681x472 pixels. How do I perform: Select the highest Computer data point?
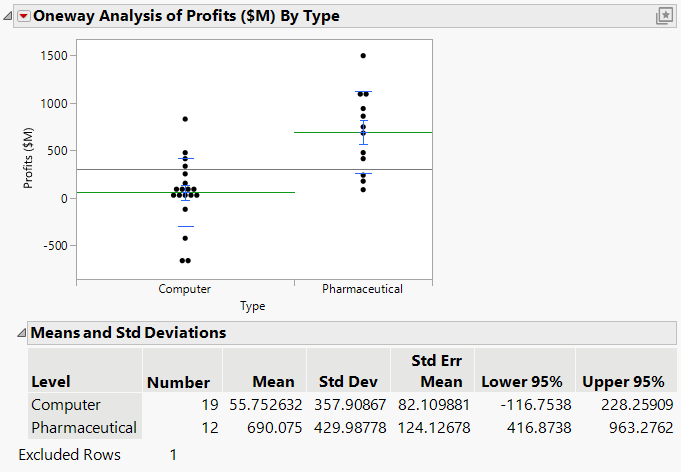(x=185, y=119)
